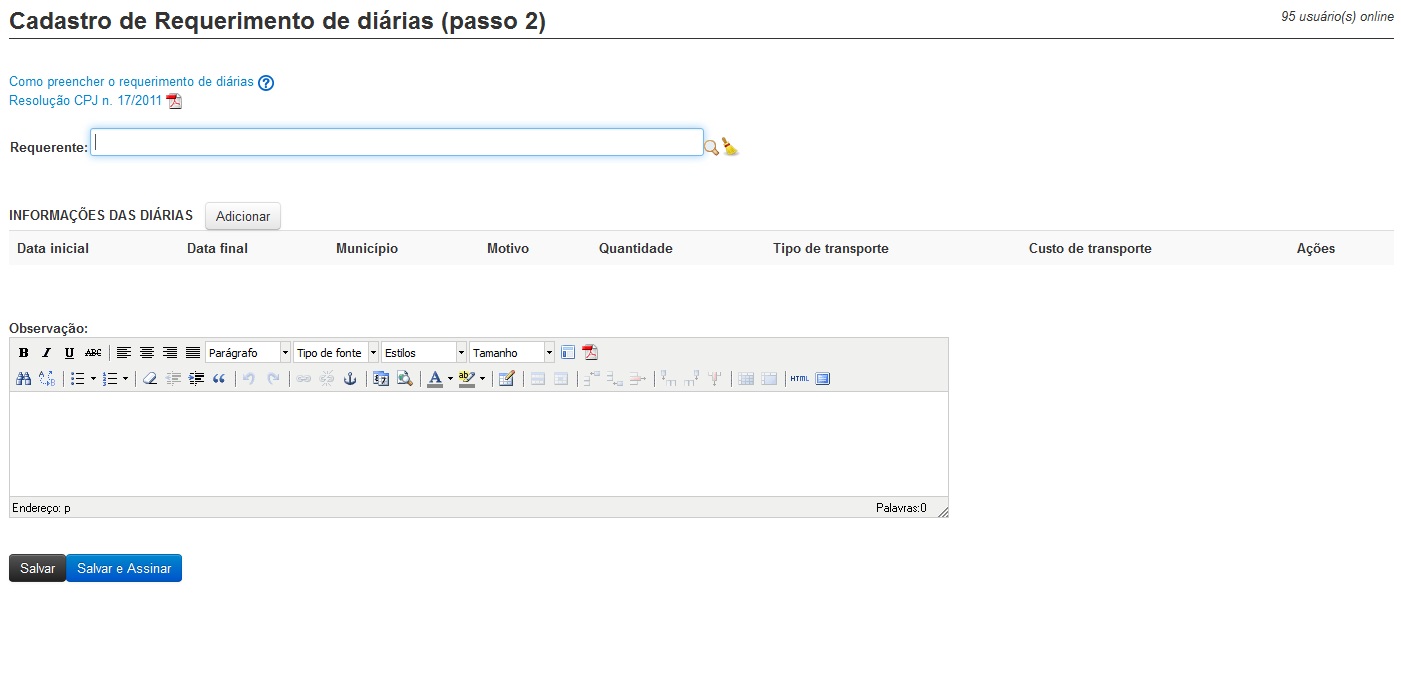This screenshot has height=682, width=1401.
Task: Toggle bold formatting in Observação editor
Action: (x=23, y=353)
